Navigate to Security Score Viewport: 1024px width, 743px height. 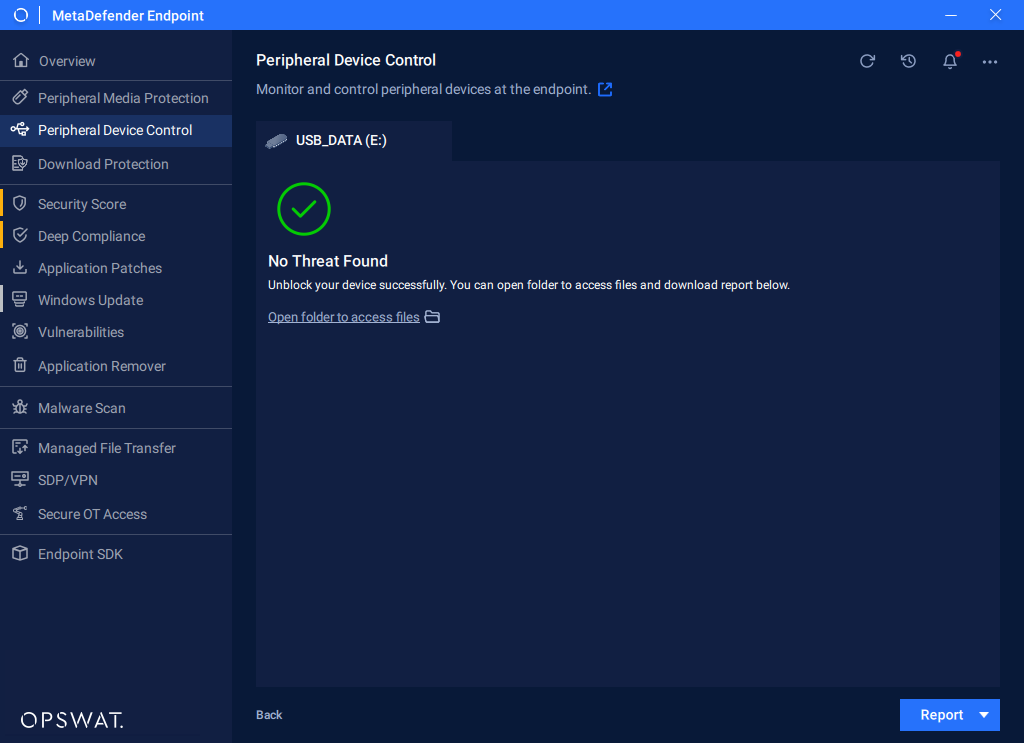pyautogui.click(x=116, y=204)
